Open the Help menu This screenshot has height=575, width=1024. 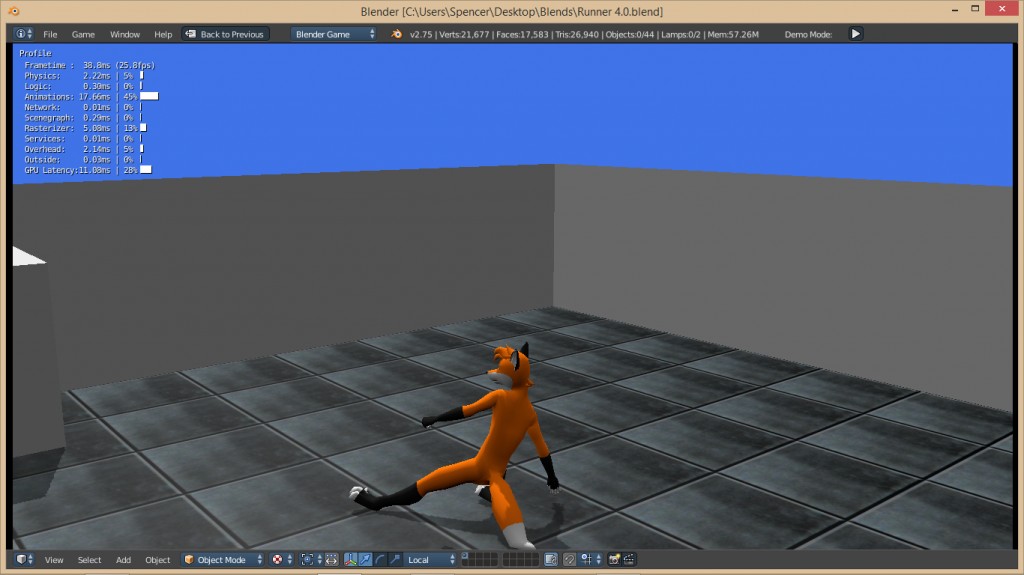pos(163,35)
